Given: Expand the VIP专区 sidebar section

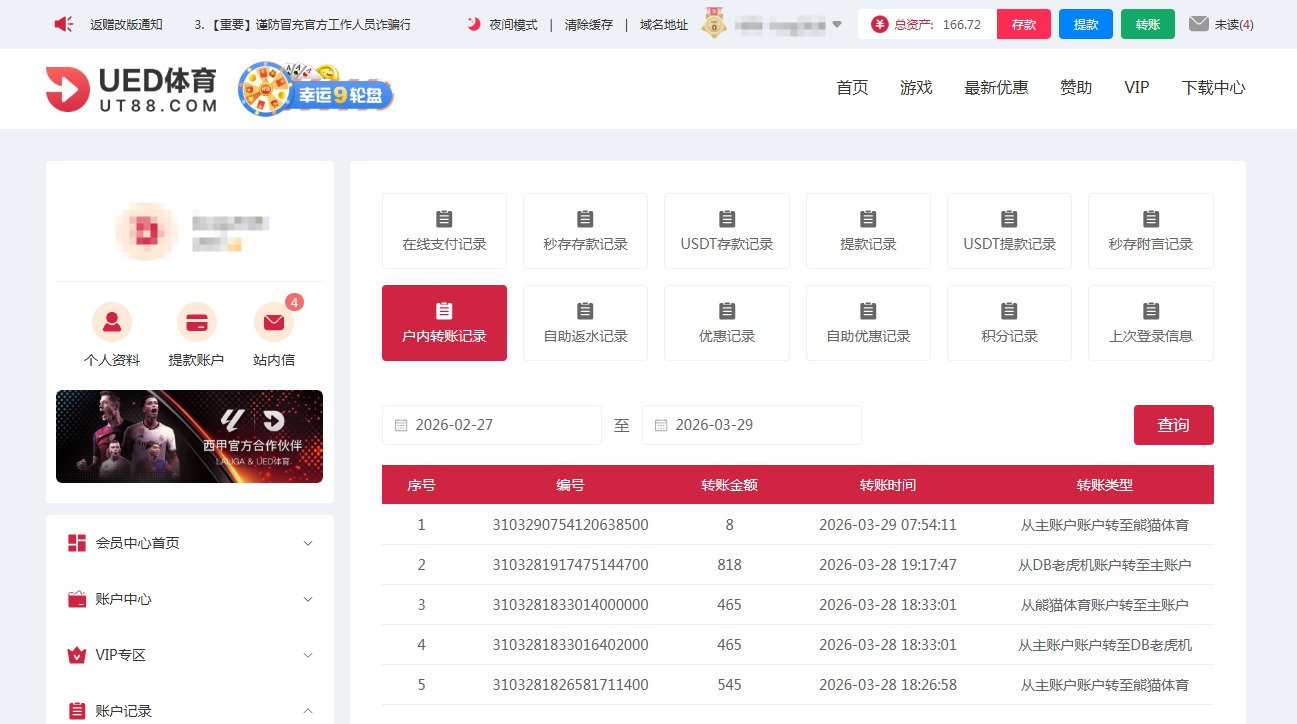Looking at the screenshot, I should (189, 655).
